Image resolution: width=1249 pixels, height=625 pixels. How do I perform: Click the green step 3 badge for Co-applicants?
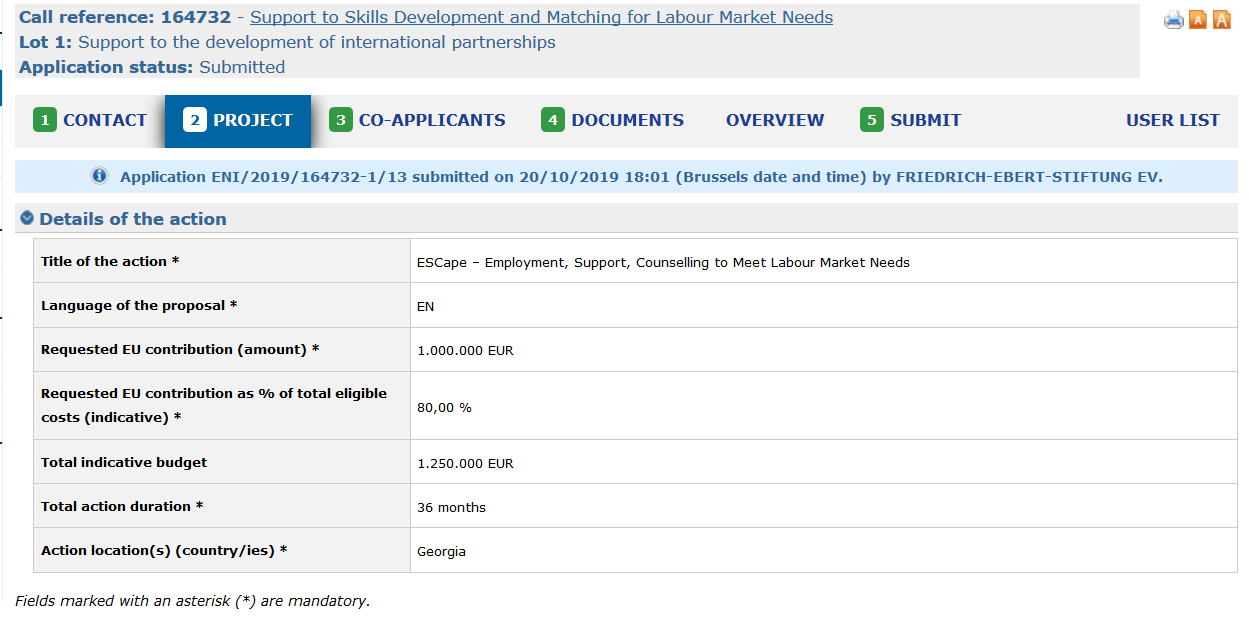coord(341,120)
